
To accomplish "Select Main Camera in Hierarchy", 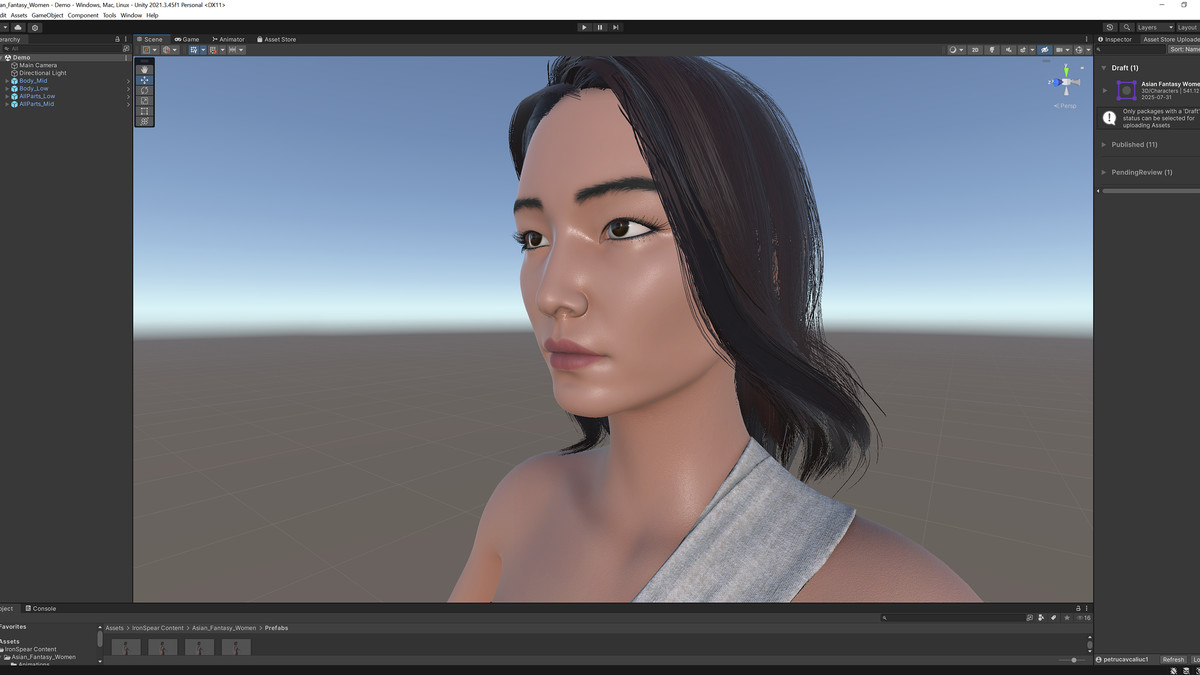I will pyautogui.click(x=38, y=65).
